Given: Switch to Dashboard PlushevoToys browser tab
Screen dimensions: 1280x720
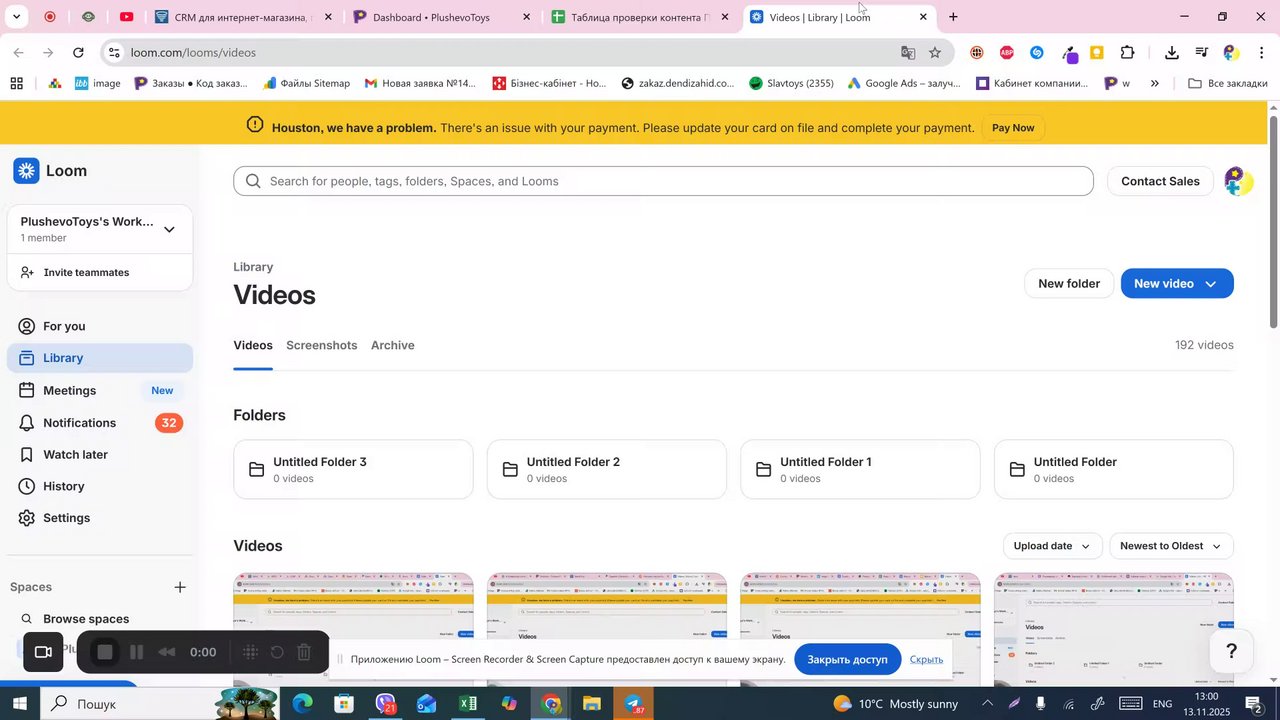Looking at the screenshot, I should [x=441, y=17].
